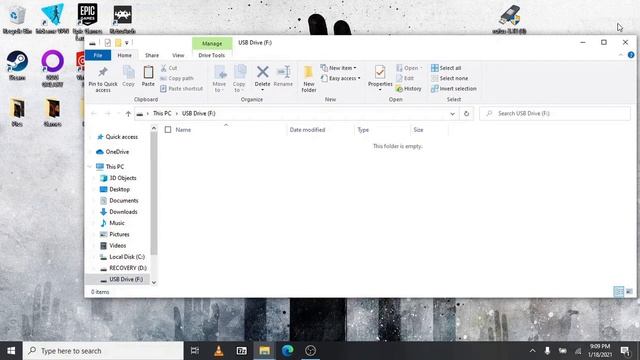Image resolution: width=640 pixels, height=360 pixels.
Task: Click navigation pane scroll up arrow
Action: [x=154, y=129]
